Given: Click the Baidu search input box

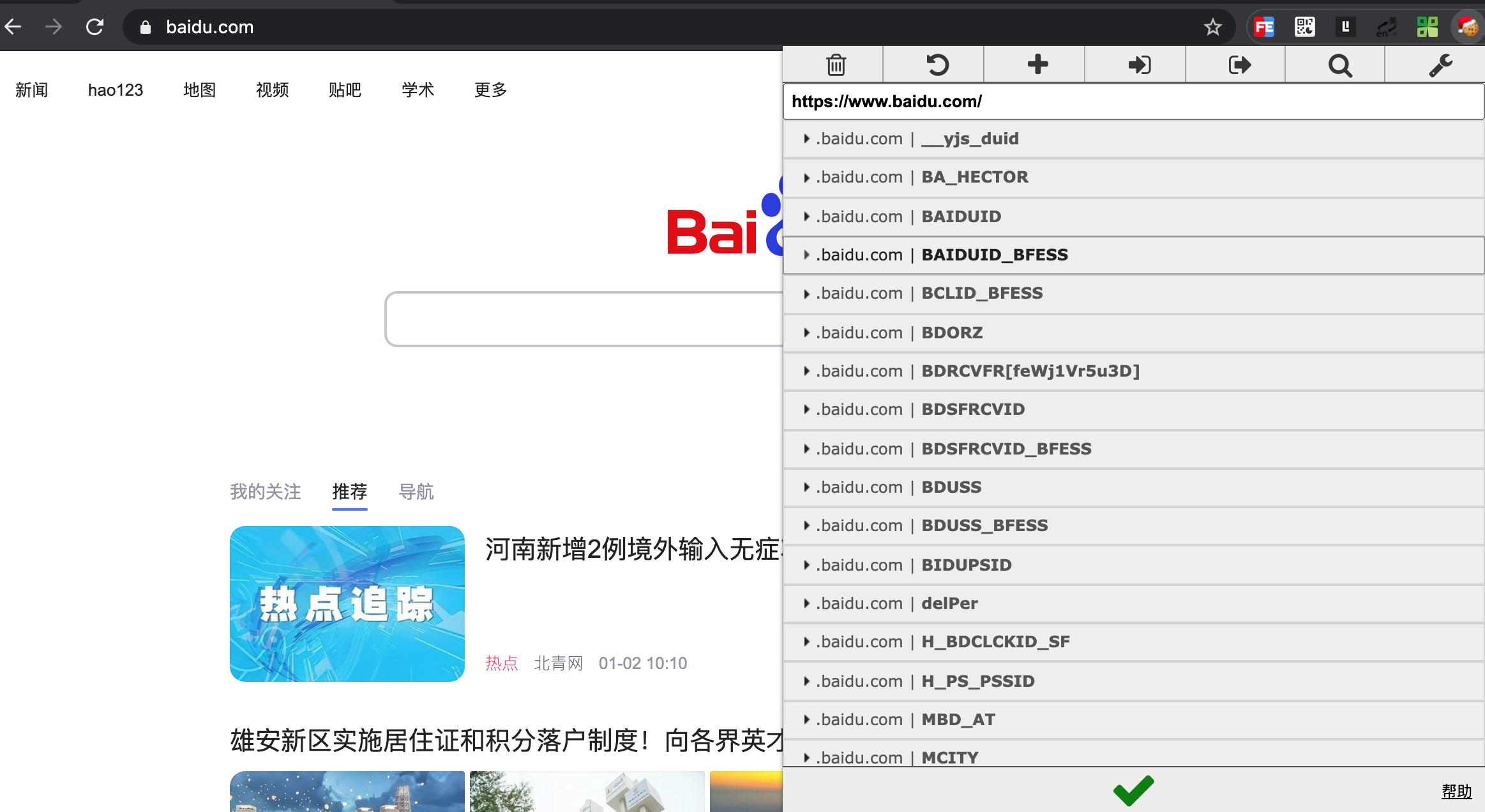Looking at the screenshot, I should click(x=584, y=319).
